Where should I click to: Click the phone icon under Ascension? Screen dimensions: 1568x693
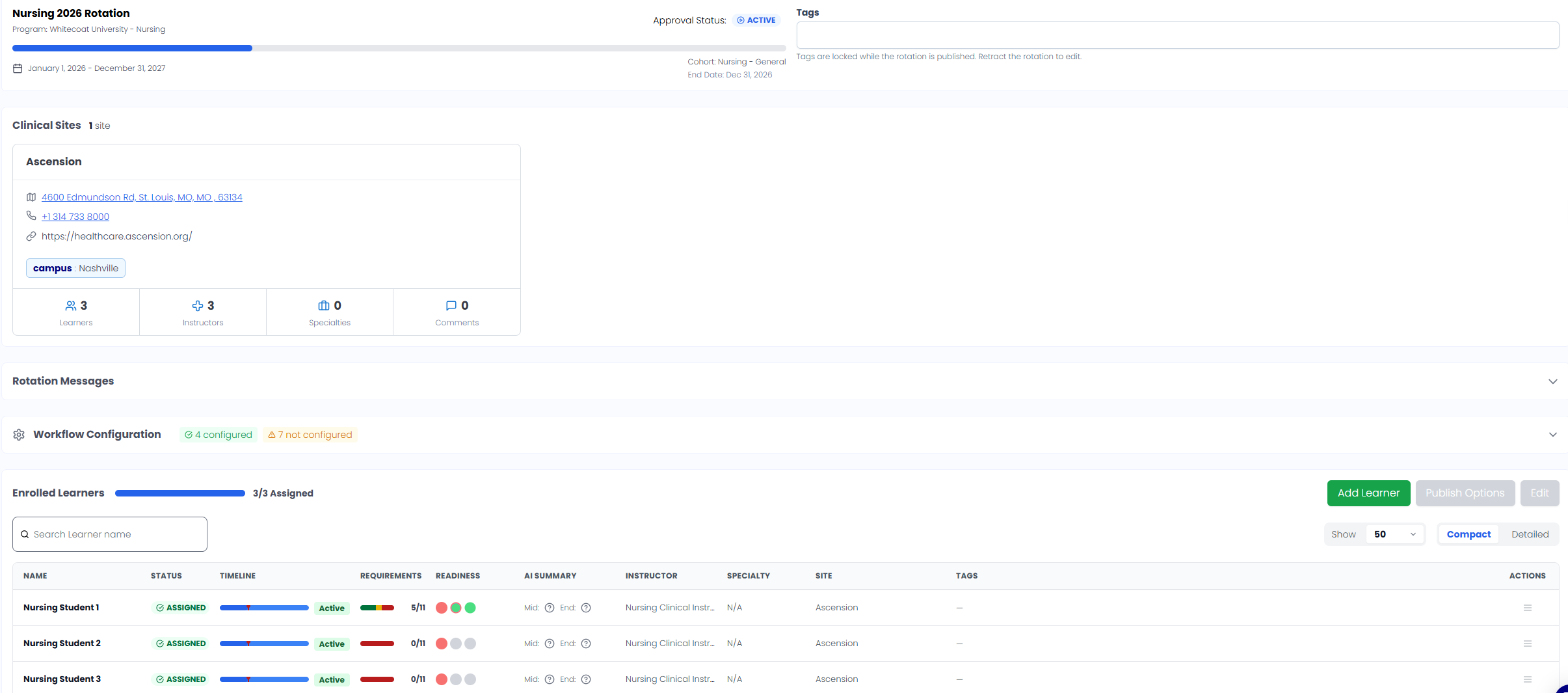coord(31,215)
